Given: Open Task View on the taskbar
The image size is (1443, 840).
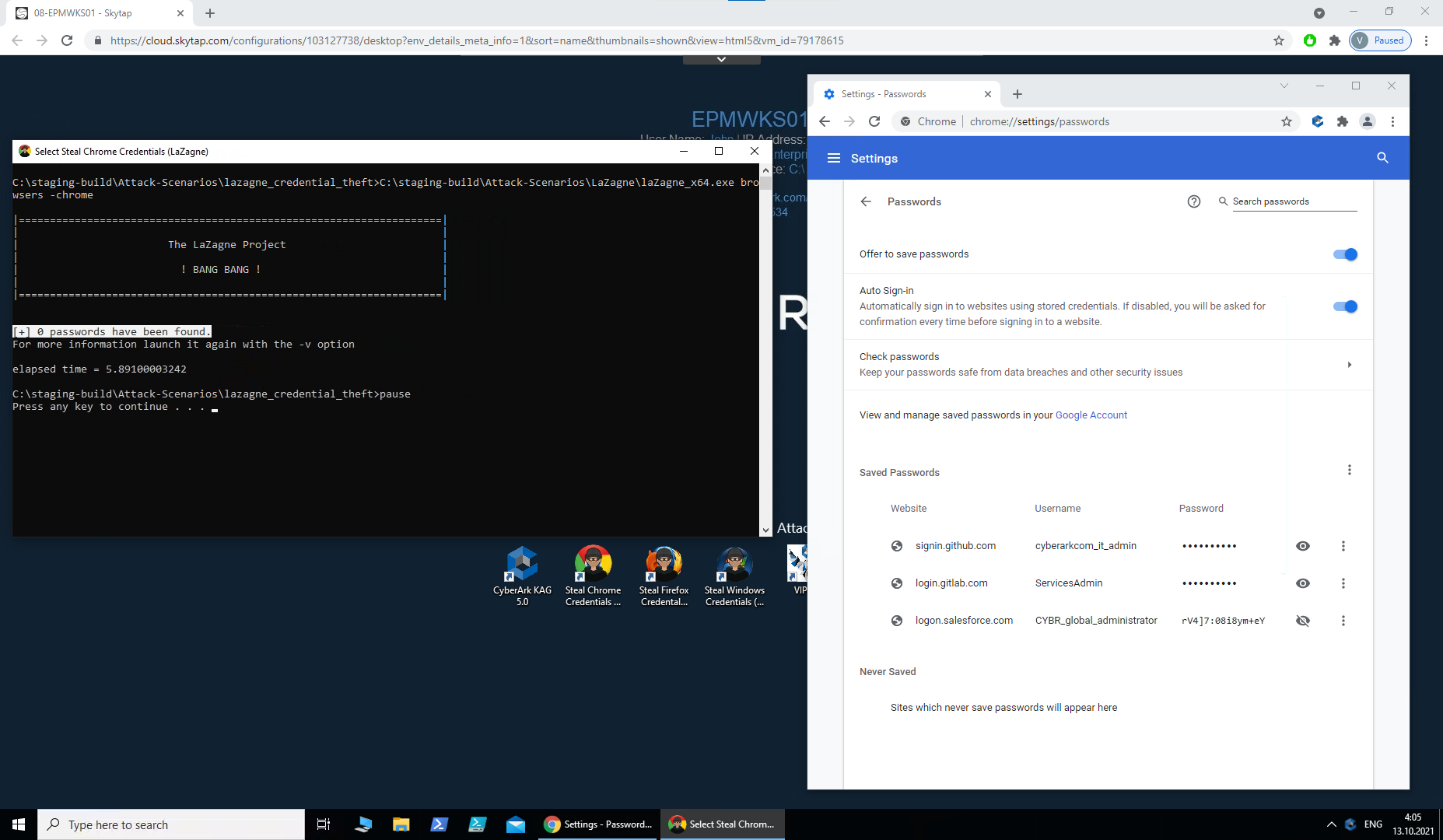Looking at the screenshot, I should pos(324,824).
